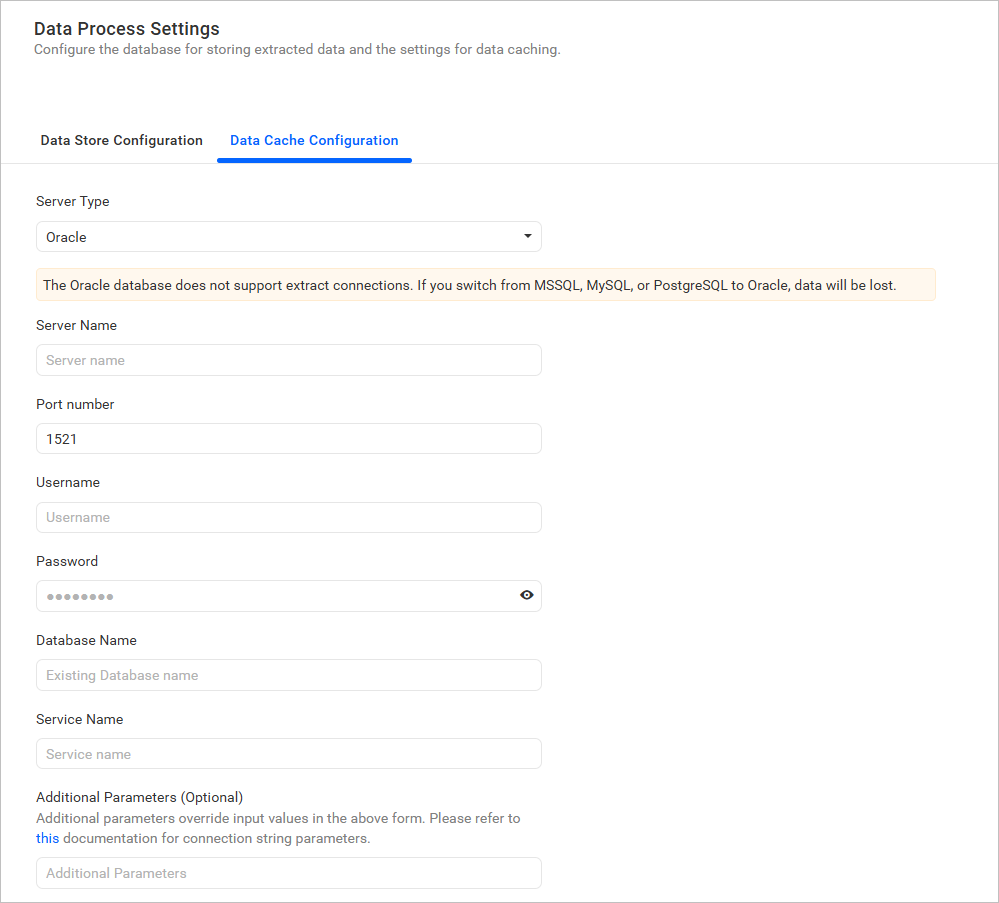Select the Additional Parameters input box

click(288, 872)
